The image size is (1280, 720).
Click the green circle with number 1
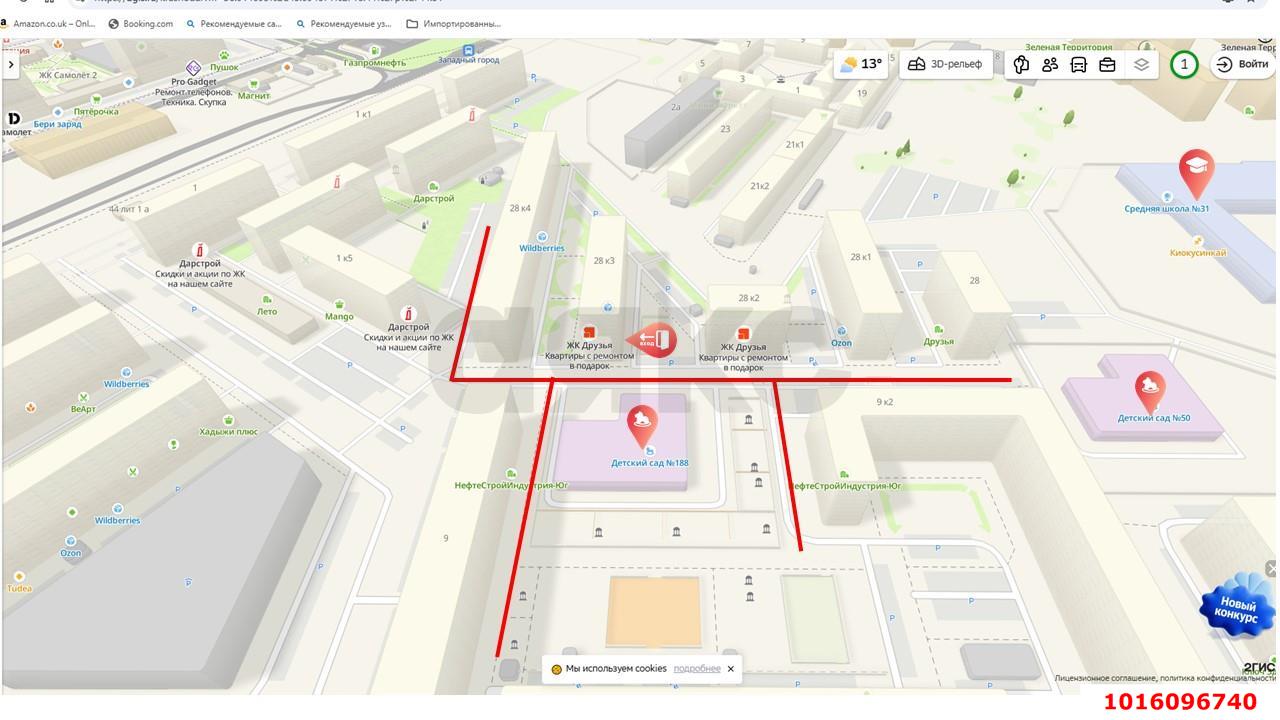tap(1184, 65)
